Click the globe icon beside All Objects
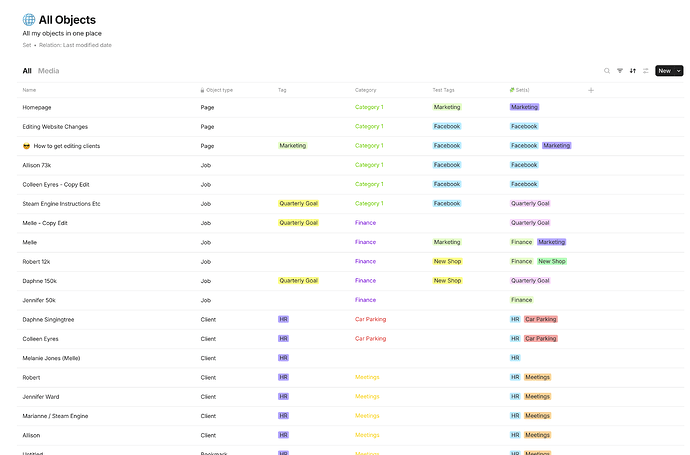Viewport: 690px width, 455px height. [x=29, y=20]
